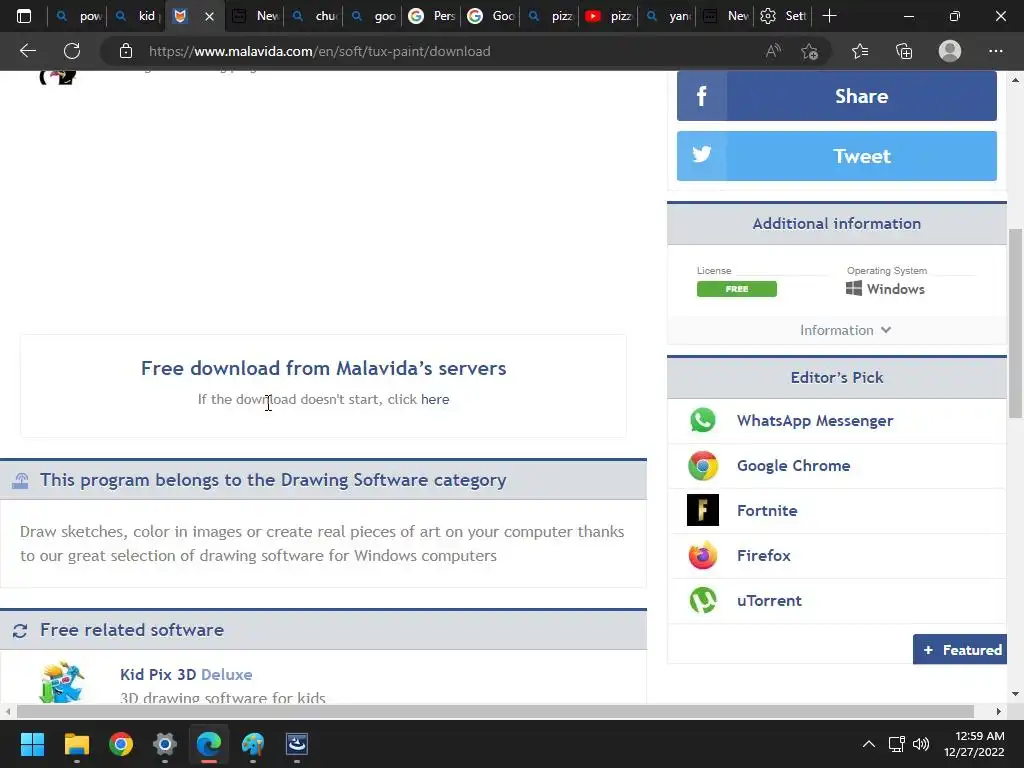Click the WhatsApp Messenger icon
Screen dimensions: 1024x768
703,421
